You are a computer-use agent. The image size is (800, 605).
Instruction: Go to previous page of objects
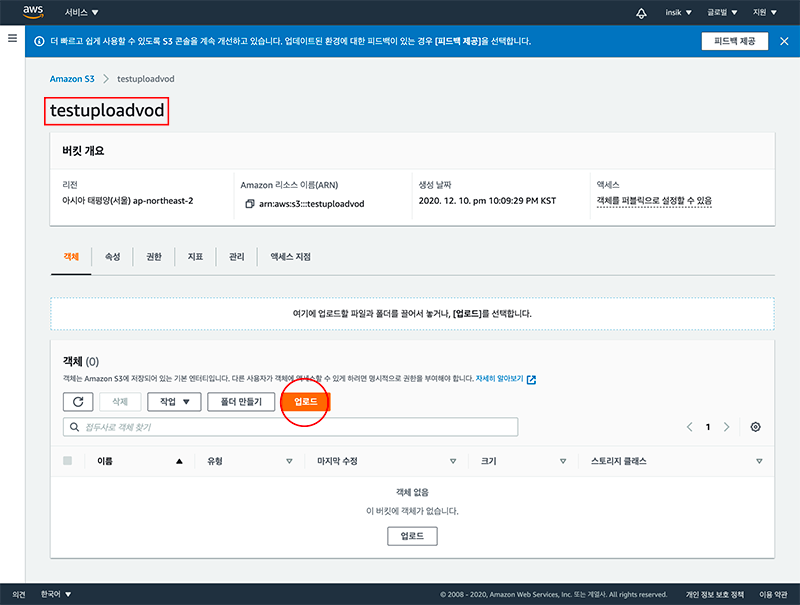click(689, 427)
